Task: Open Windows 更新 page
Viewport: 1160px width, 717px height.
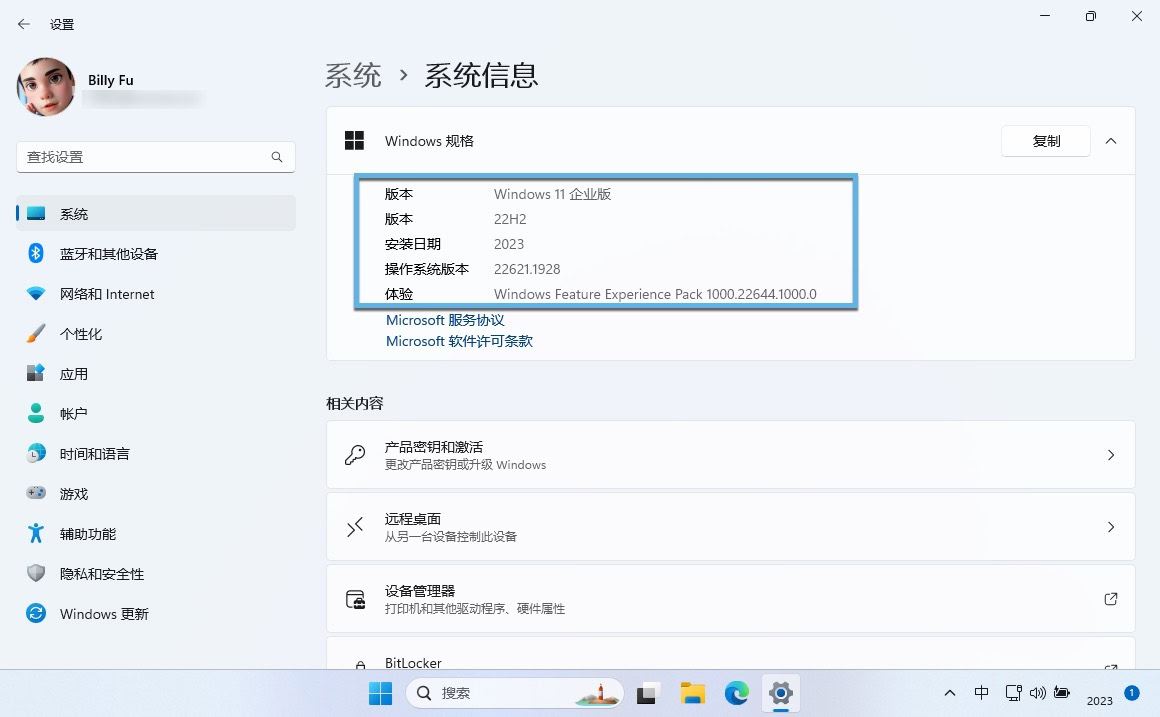Action: [103, 614]
